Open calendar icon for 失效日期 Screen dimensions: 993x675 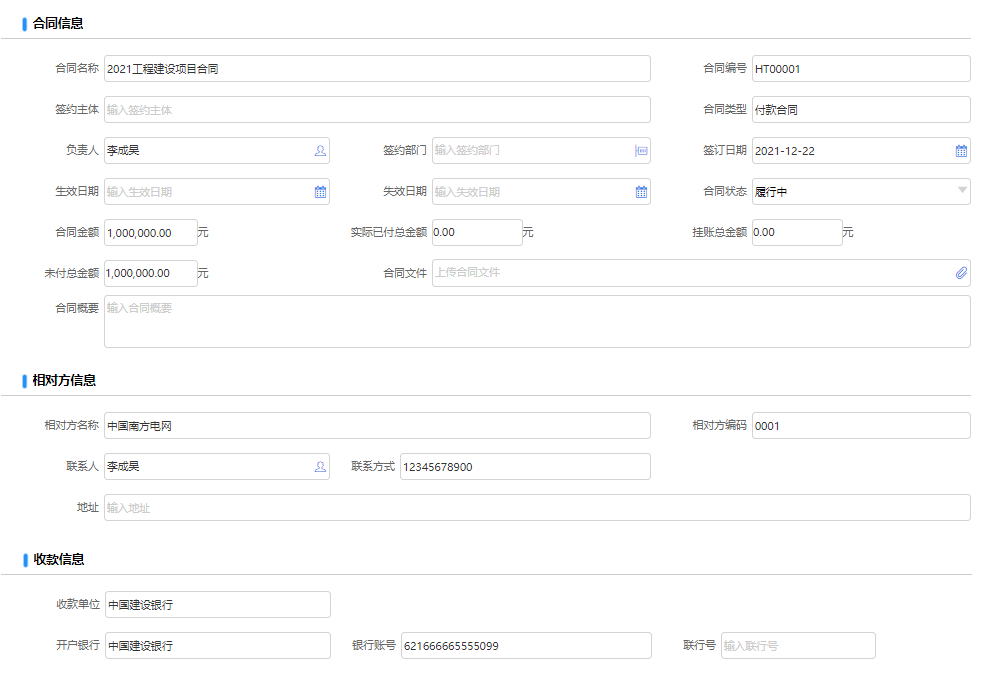pyautogui.click(x=642, y=192)
